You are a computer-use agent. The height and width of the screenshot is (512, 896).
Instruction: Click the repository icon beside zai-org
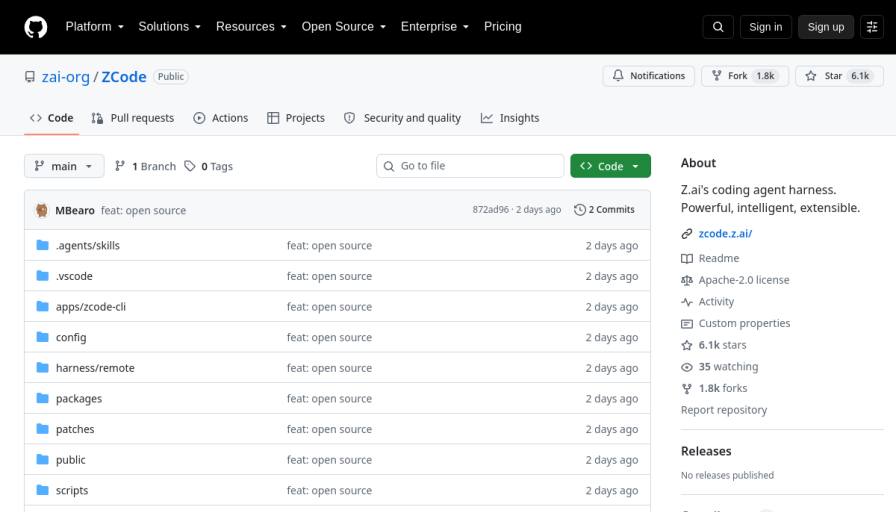point(30,77)
